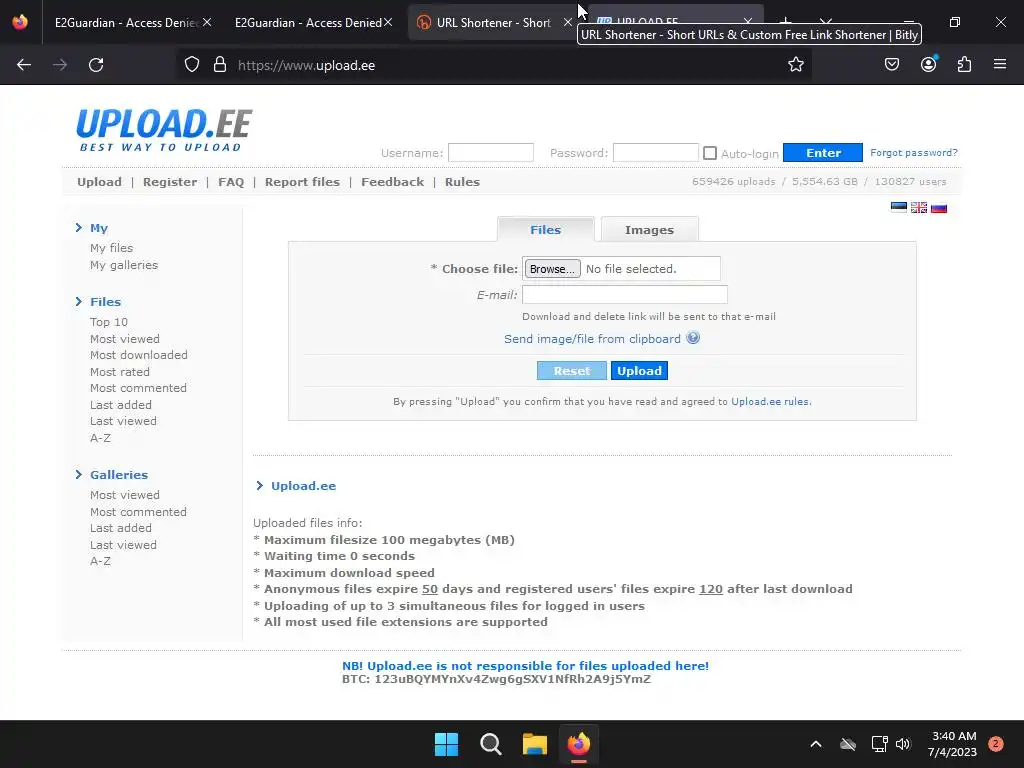Click the E-mail input field

click(x=625, y=295)
